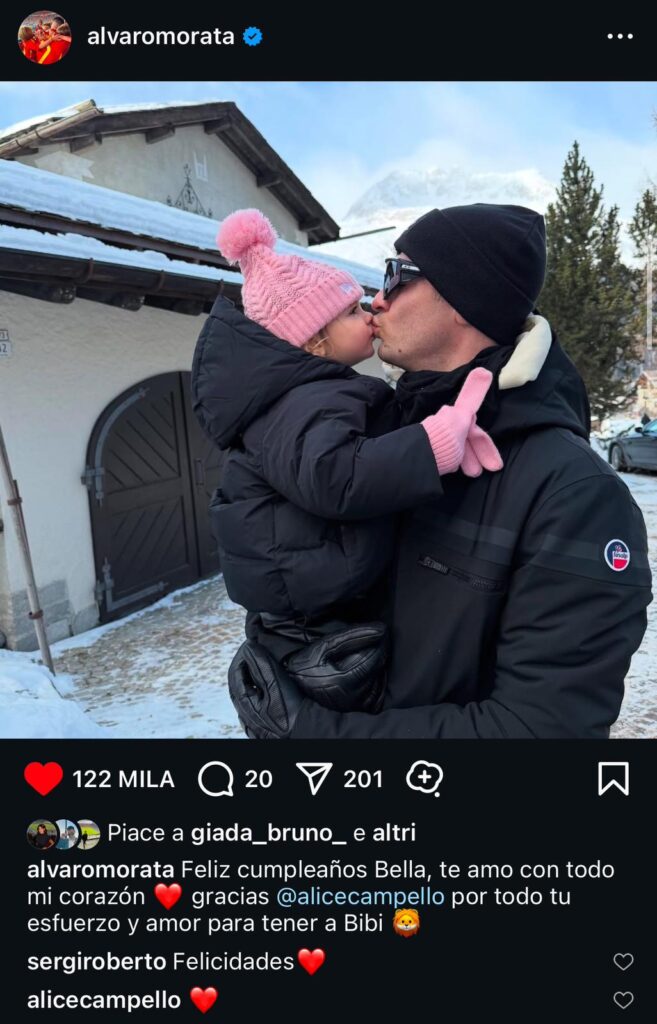This screenshot has height=1024, width=657.
Task: Open the @alicecampello mention in caption
Action: 360,897
